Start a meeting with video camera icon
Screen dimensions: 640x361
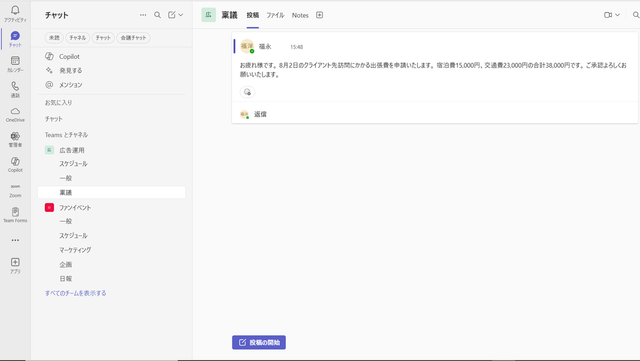pos(608,15)
